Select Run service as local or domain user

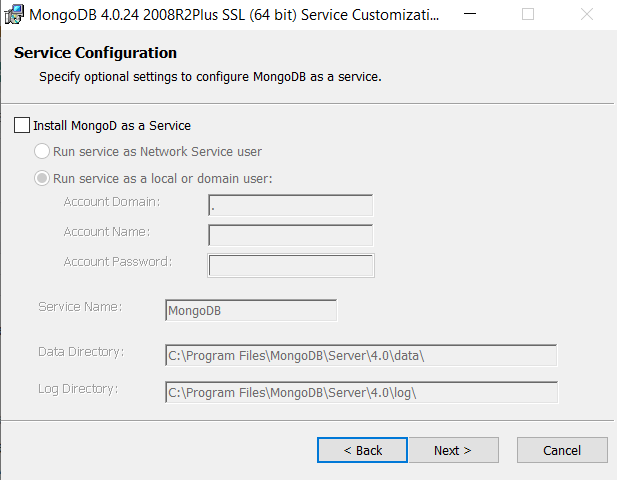[42, 178]
